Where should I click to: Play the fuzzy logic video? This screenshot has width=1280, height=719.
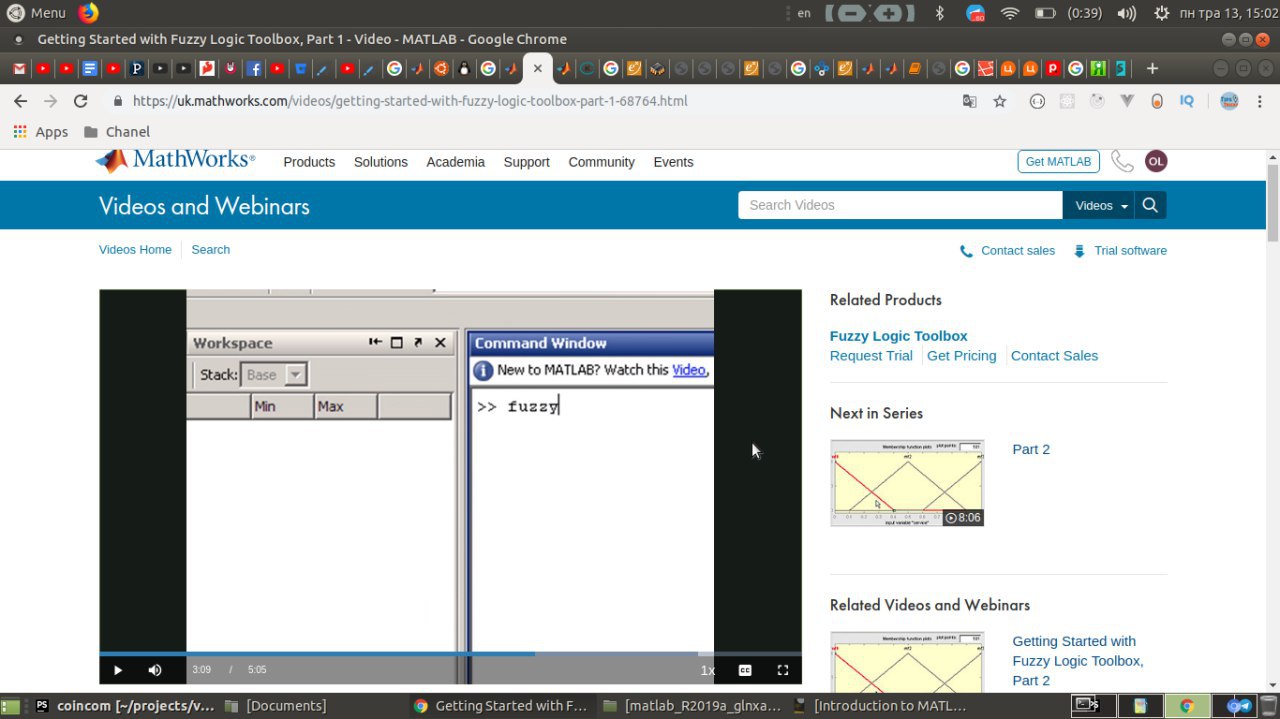pos(118,670)
